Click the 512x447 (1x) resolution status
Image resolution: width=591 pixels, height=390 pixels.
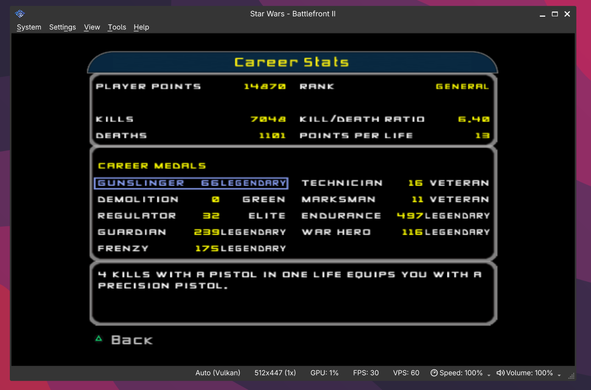click(275, 373)
